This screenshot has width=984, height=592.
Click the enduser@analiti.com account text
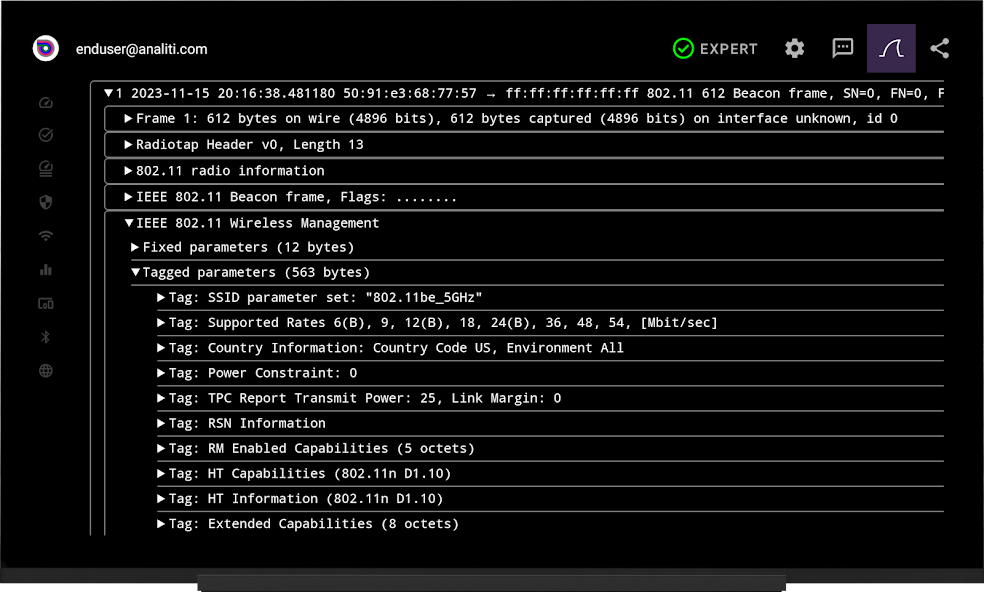pyautogui.click(x=141, y=49)
